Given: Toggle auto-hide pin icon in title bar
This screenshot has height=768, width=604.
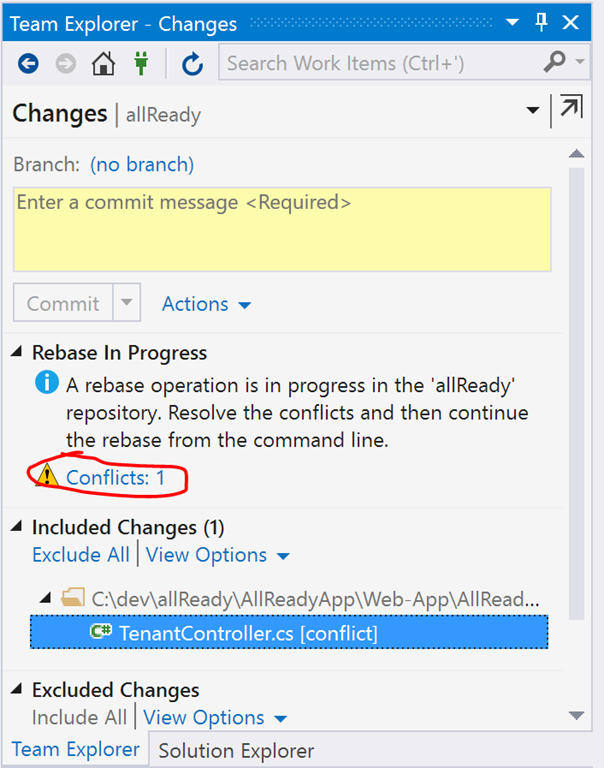Looking at the screenshot, I should click(x=541, y=22).
